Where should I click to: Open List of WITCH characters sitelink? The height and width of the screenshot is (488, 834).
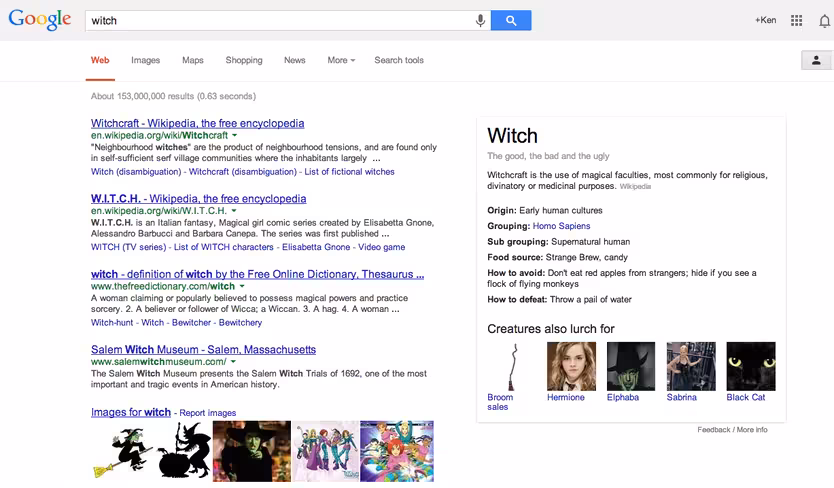[223, 247]
